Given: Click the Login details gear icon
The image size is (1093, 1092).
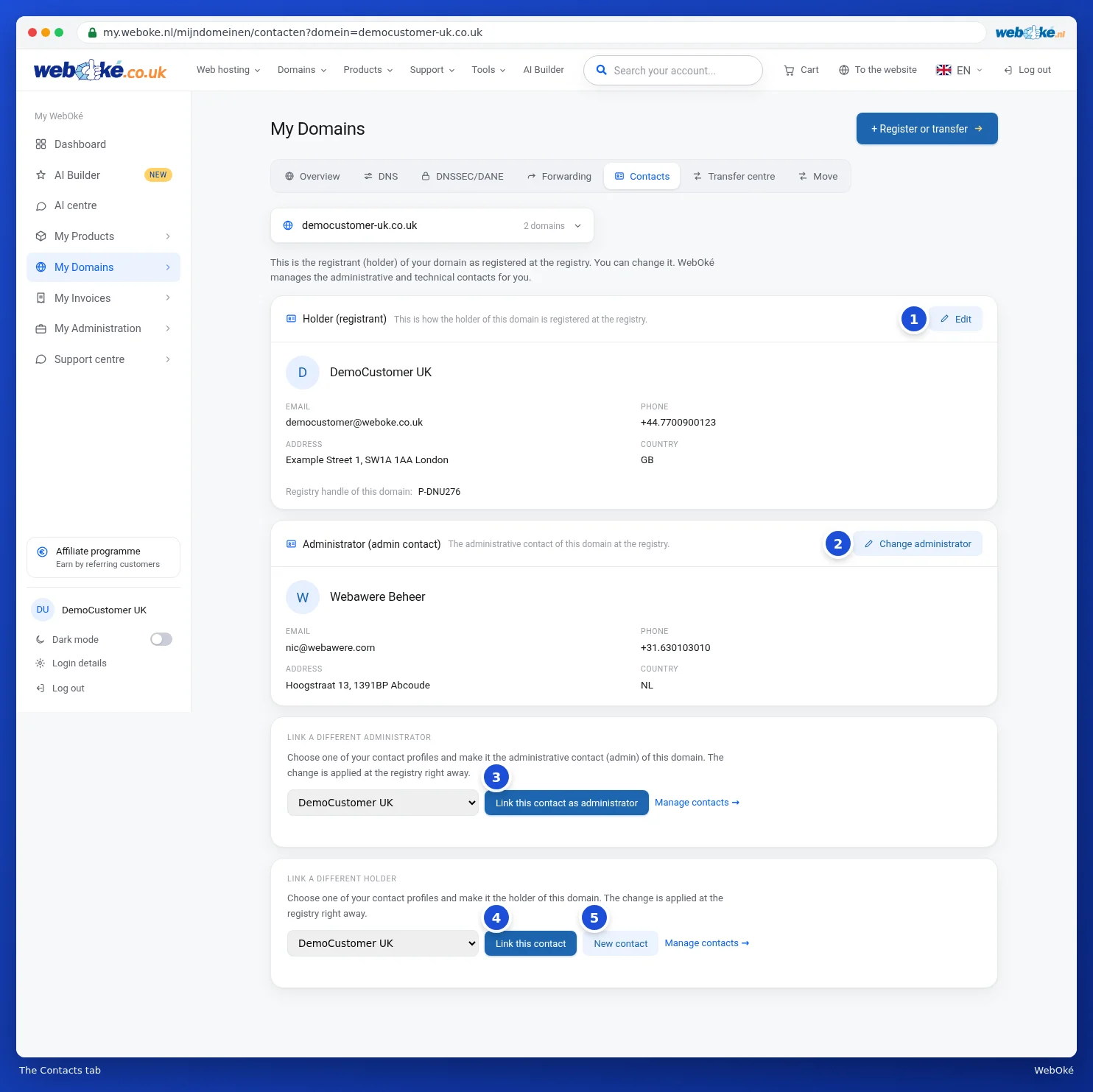Looking at the screenshot, I should pyautogui.click(x=41, y=663).
